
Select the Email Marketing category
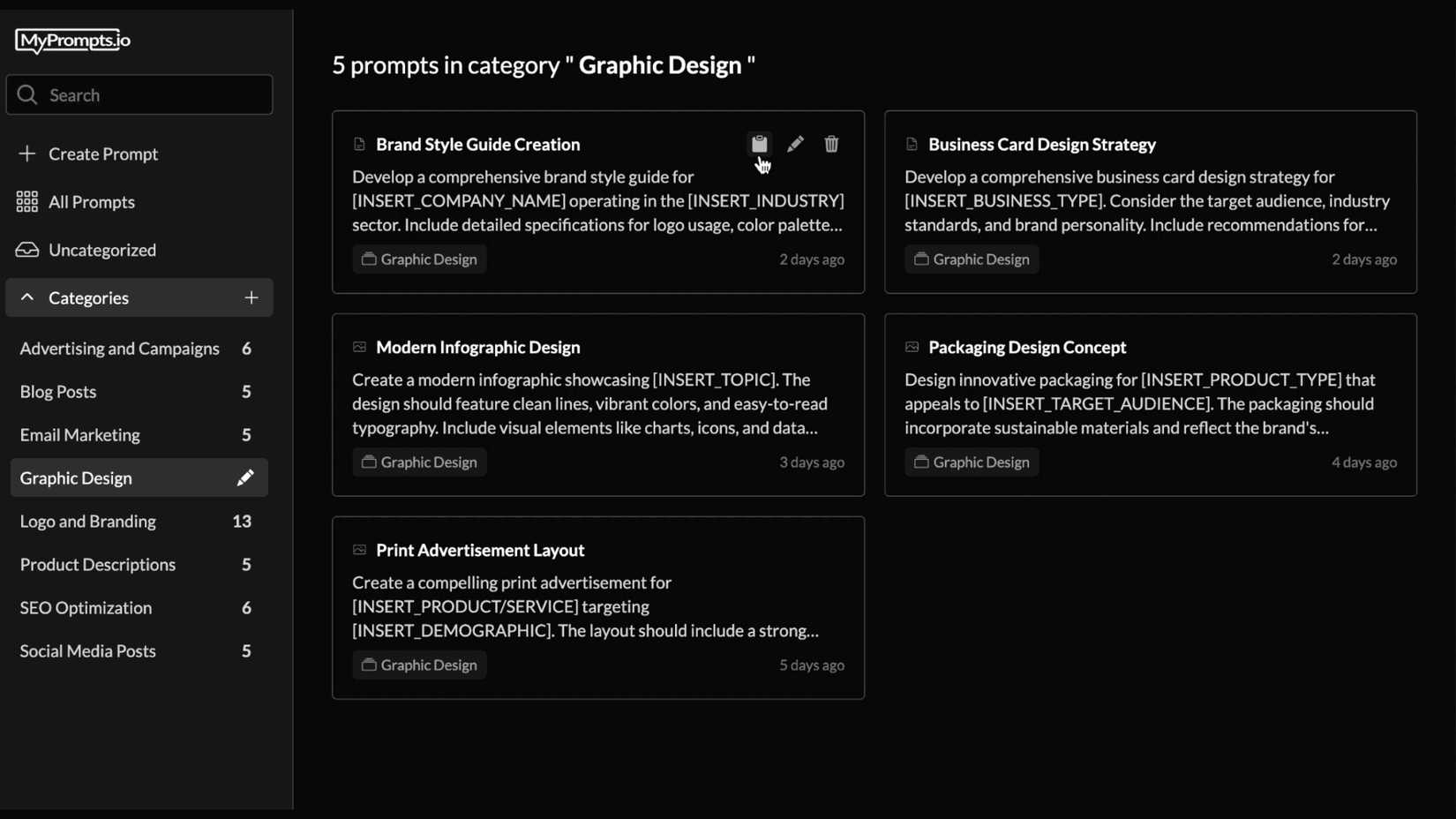pos(79,434)
